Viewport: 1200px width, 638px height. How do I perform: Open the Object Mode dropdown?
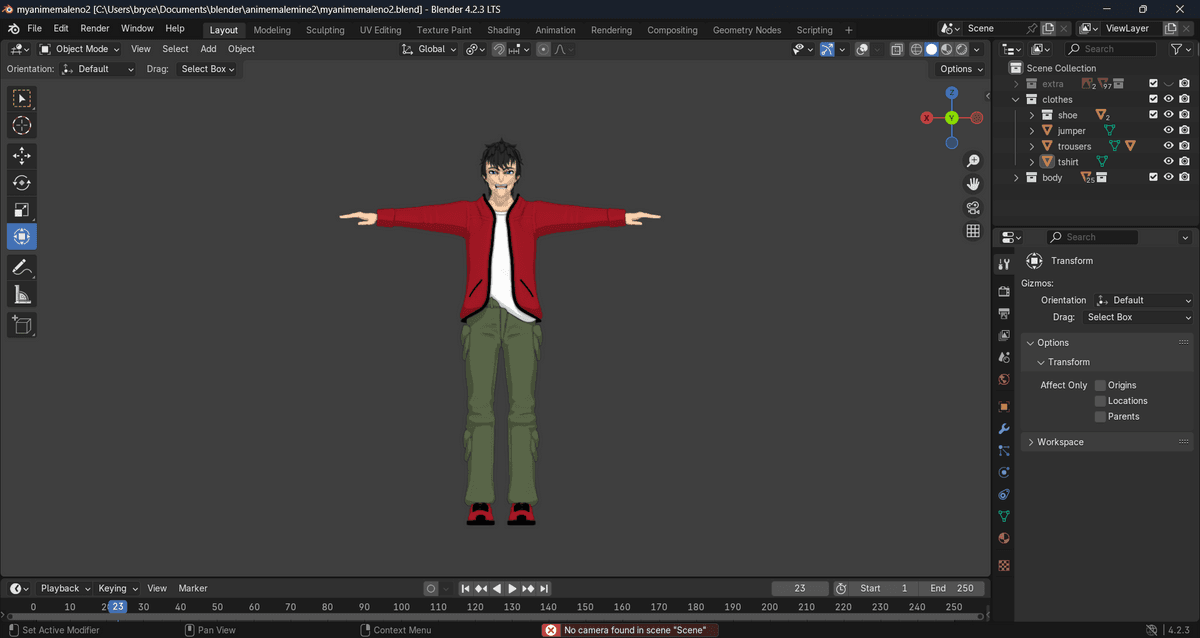tap(79, 49)
